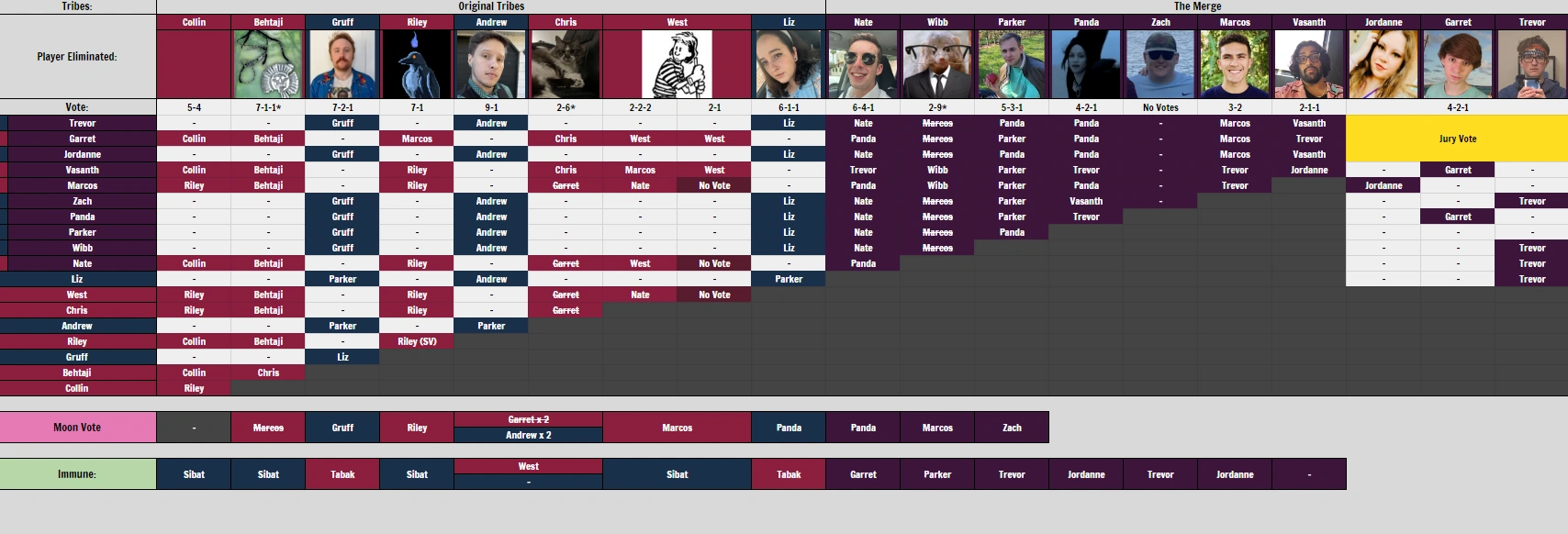Click the '2-9*' vote count
The image size is (1568, 534).
click(937, 107)
